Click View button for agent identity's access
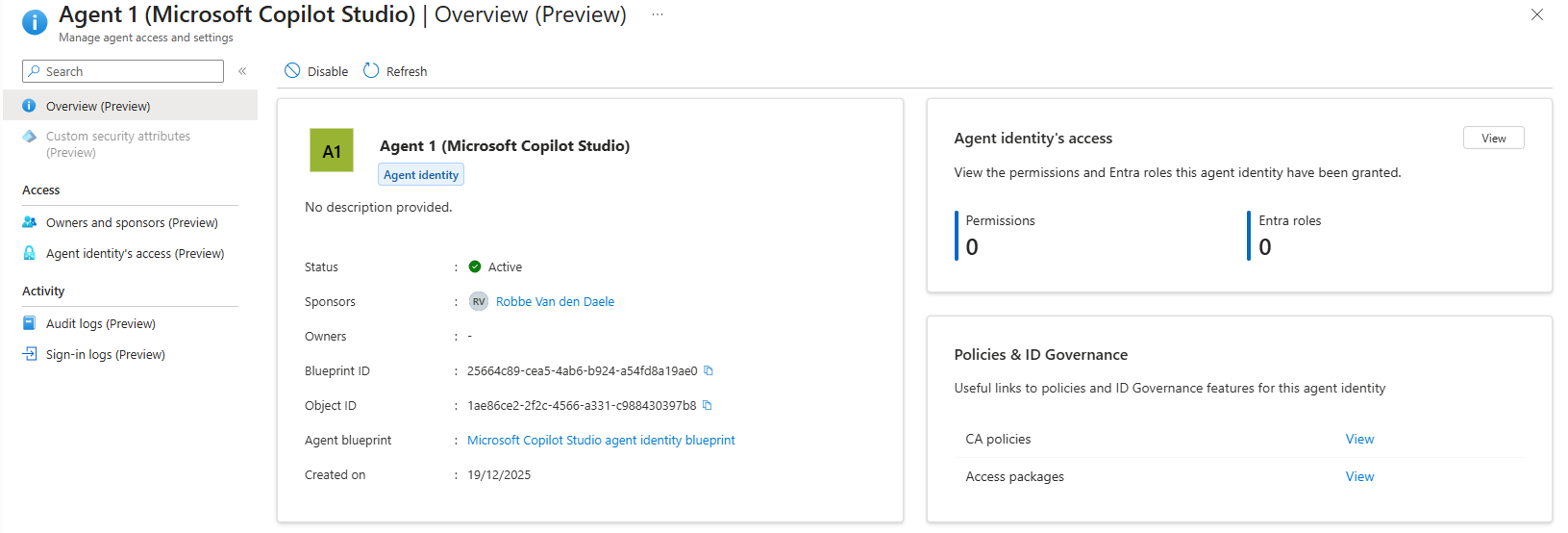This screenshot has width=1568, height=533. (1493, 139)
